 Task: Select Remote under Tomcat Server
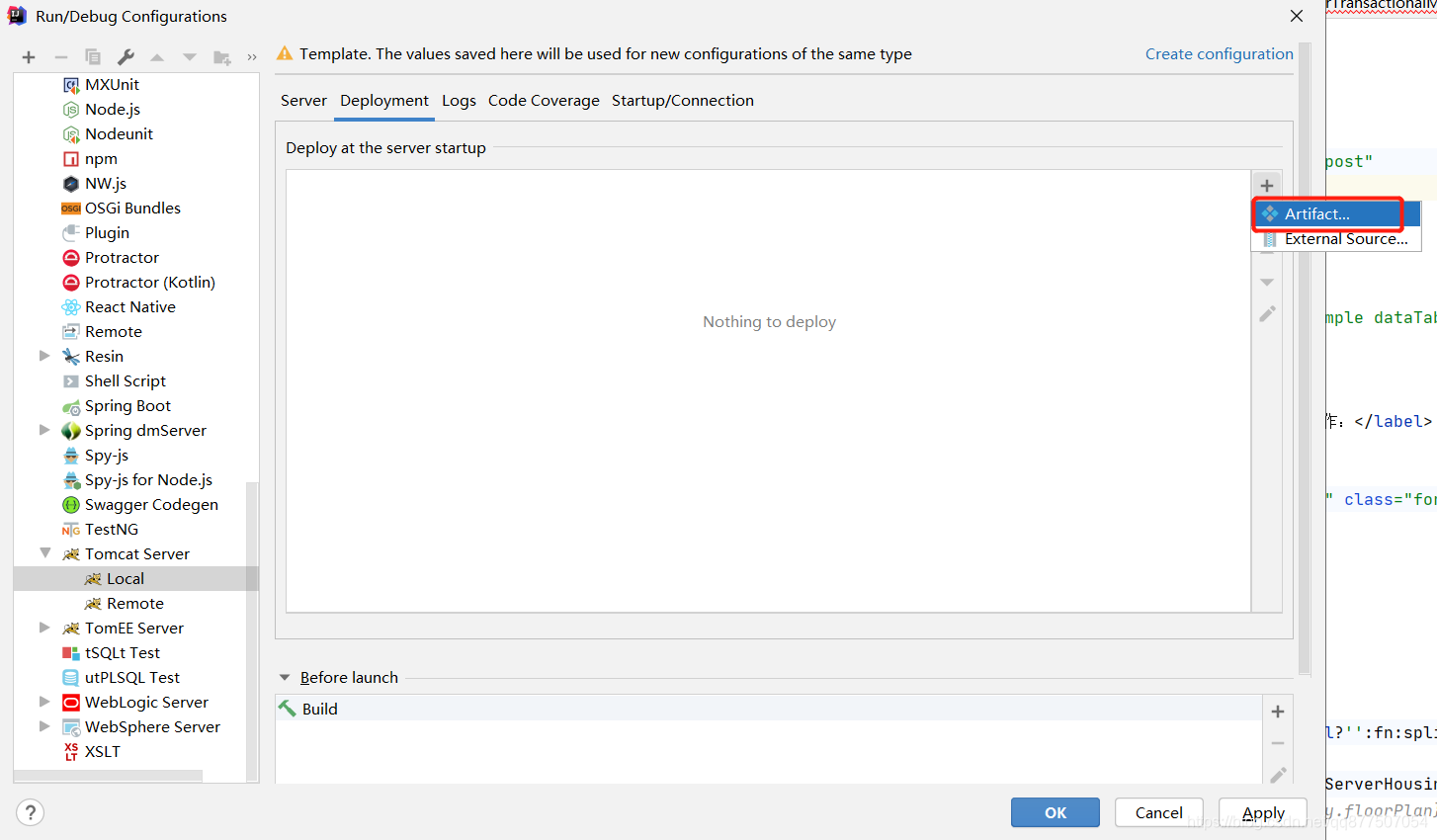click(x=135, y=604)
